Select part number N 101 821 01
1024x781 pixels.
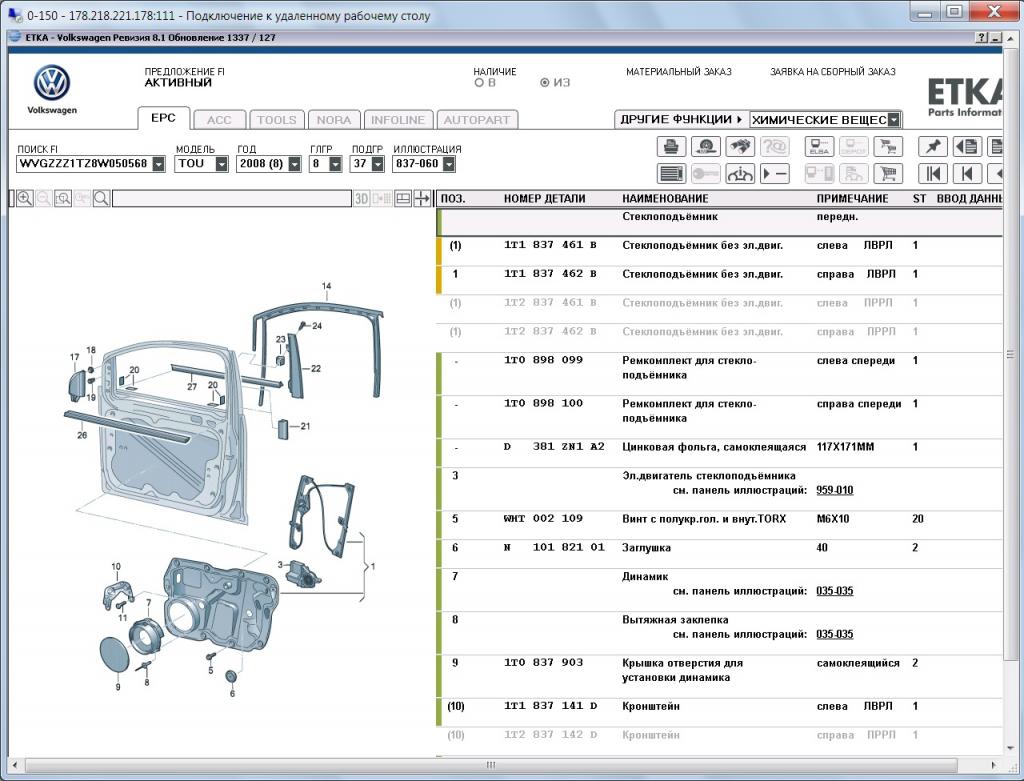(x=554, y=548)
